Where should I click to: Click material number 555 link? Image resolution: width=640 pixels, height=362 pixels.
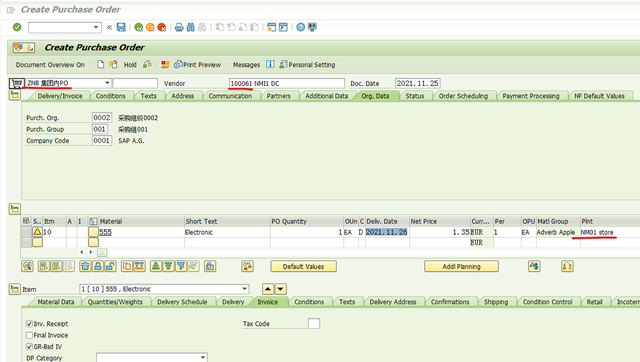pyautogui.click(x=105, y=232)
